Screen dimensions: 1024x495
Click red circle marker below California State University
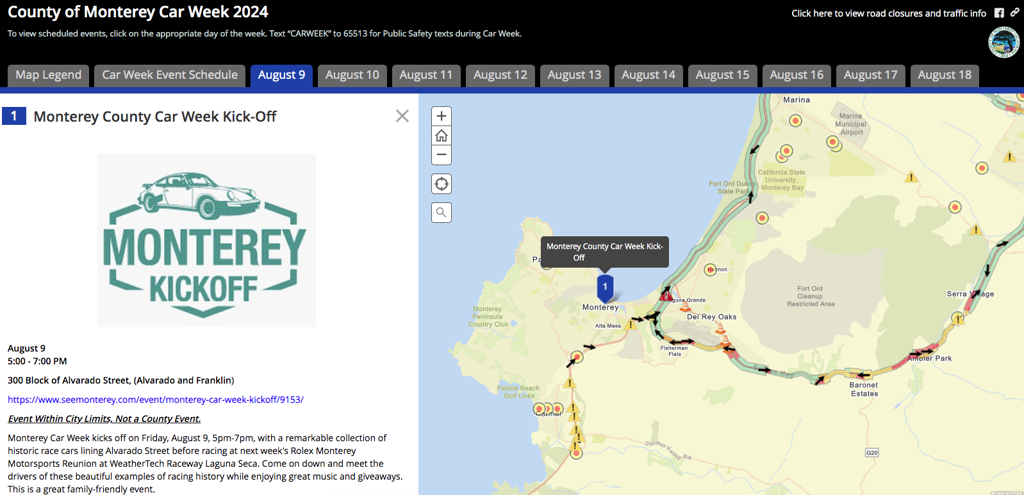pos(761,217)
